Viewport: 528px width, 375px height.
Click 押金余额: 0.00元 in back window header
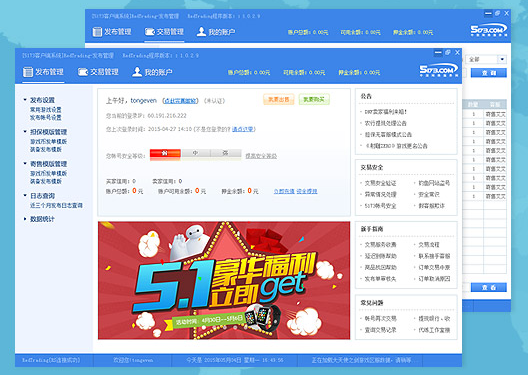413,32
